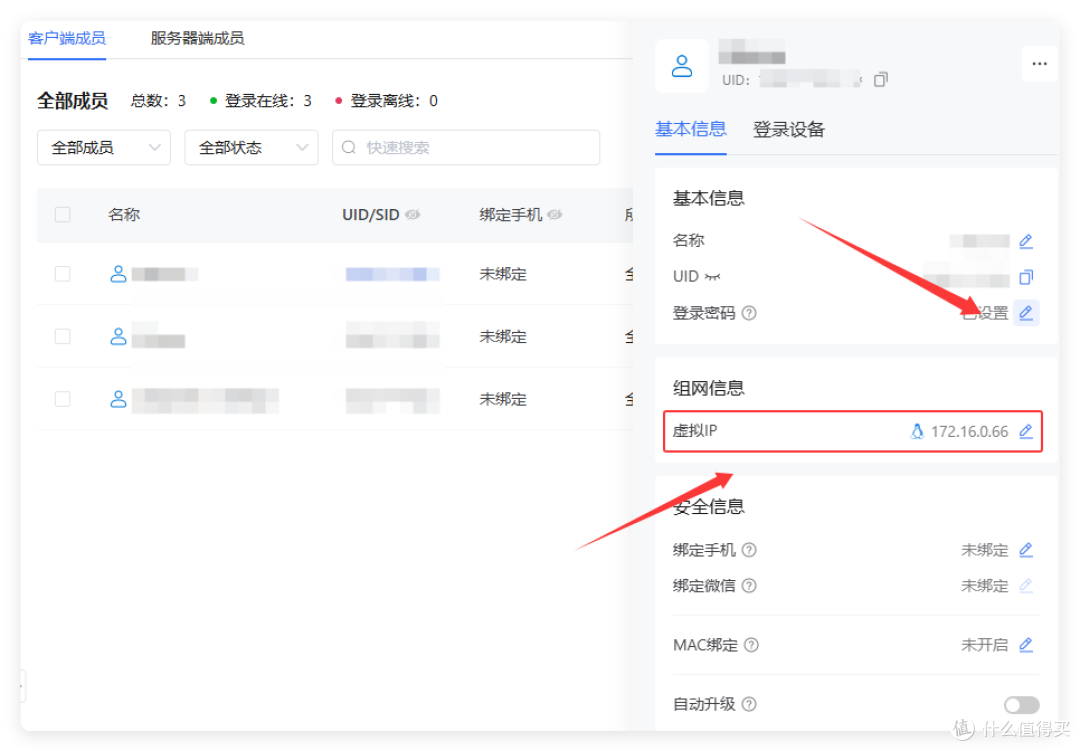The height and width of the screenshot is (751, 1080).
Task: Click the UID/SID column header
Action: pos(371,214)
